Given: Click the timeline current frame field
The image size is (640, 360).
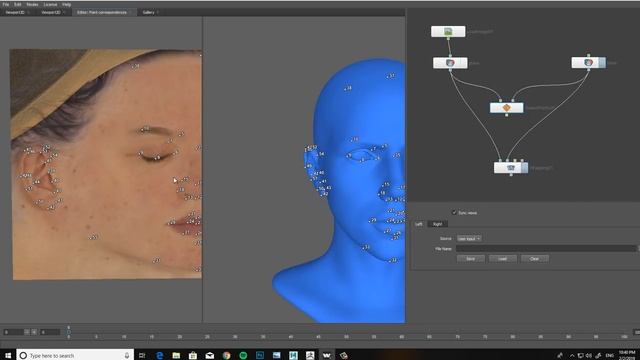Looking at the screenshot, I should click(50, 332).
